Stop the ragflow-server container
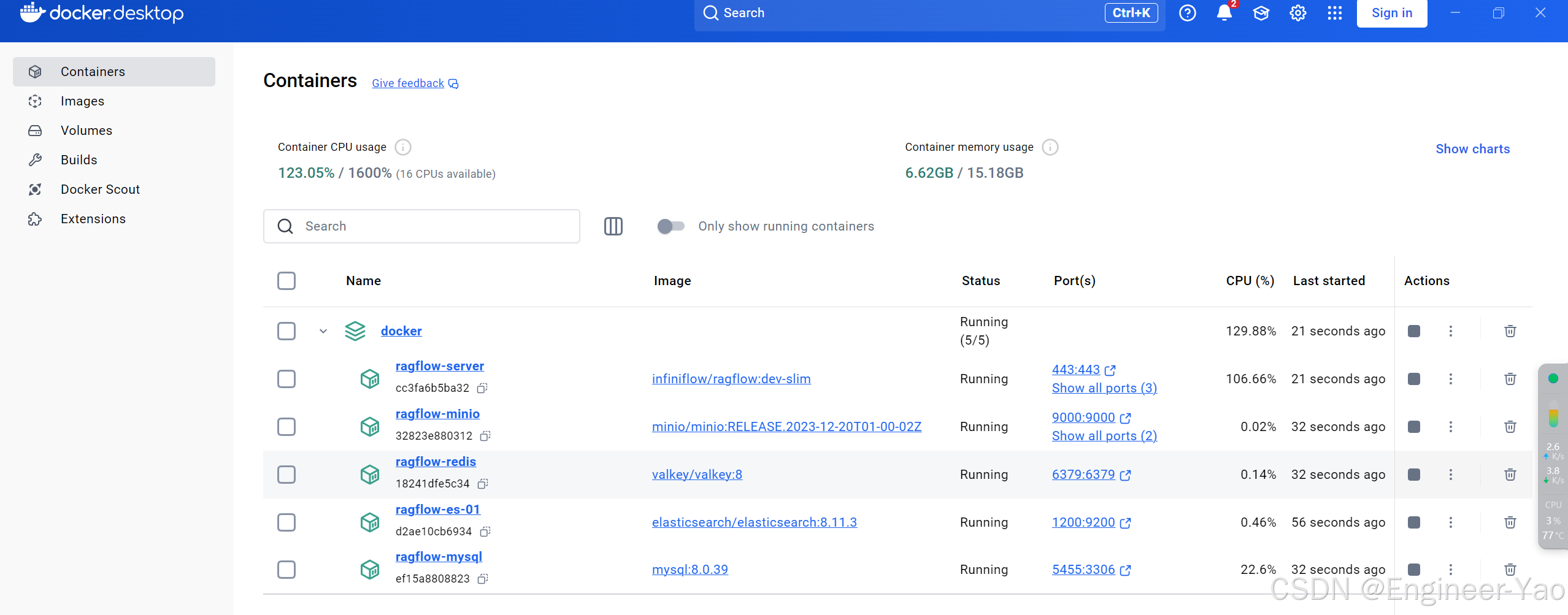 click(1414, 379)
